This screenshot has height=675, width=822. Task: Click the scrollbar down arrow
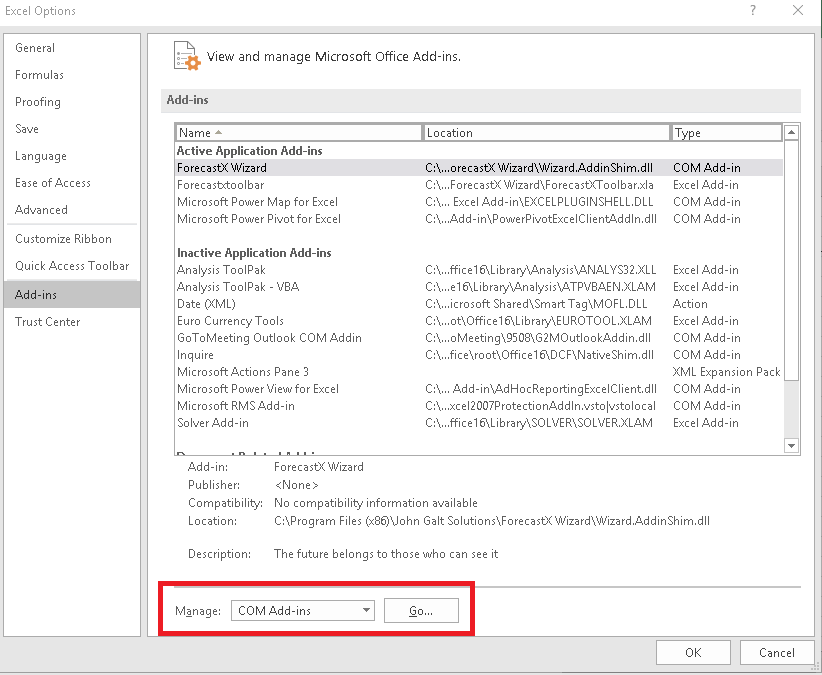791,444
